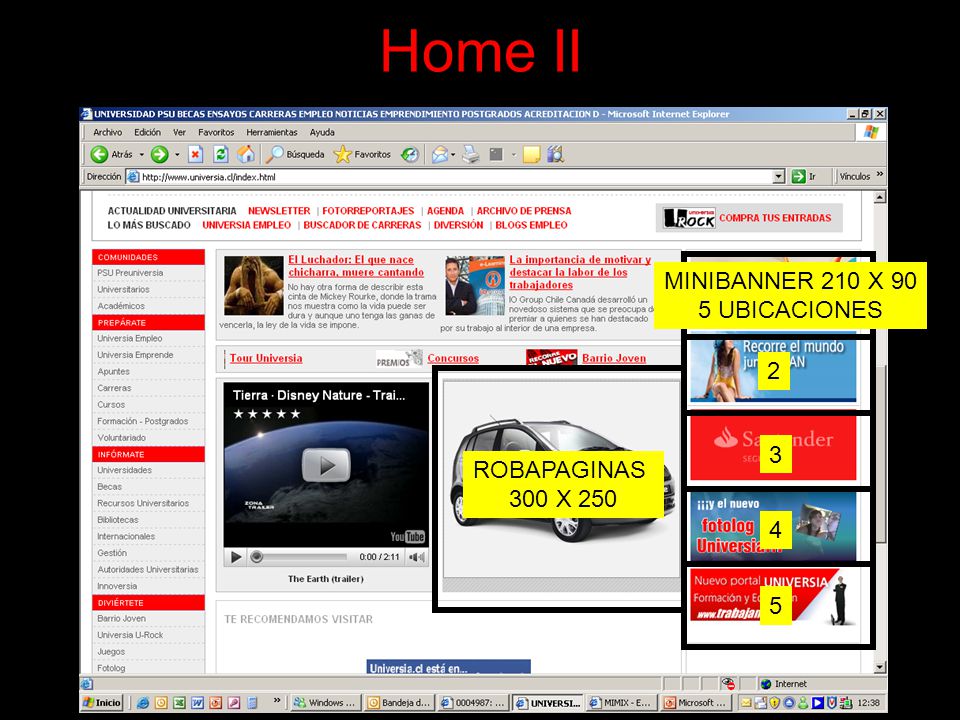This screenshot has height=720, width=960.
Task: Click the Concursos link
Action: [x=453, y=358]
